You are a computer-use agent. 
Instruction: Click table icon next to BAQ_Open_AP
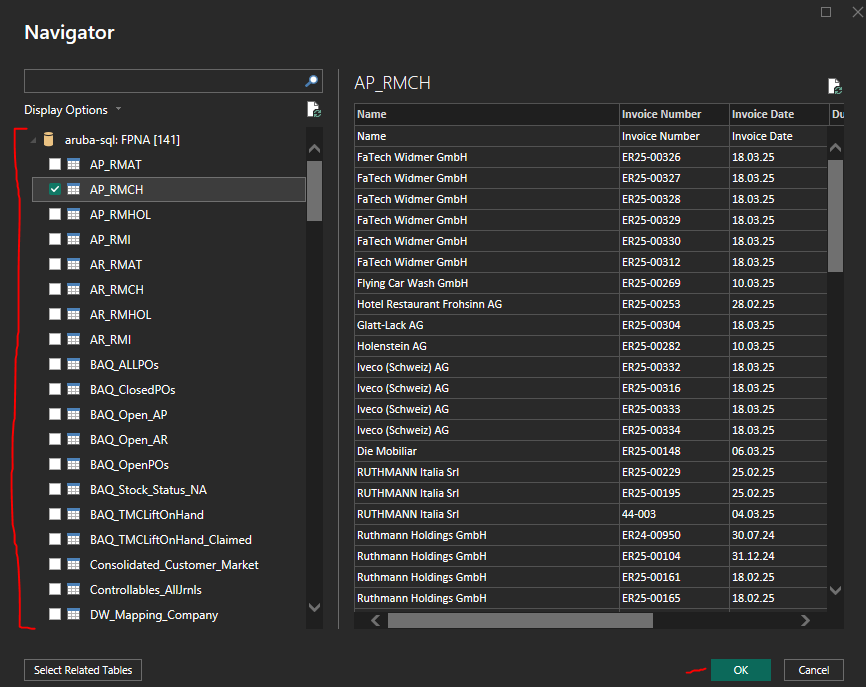pyautogui.click(x=73, y=414)
